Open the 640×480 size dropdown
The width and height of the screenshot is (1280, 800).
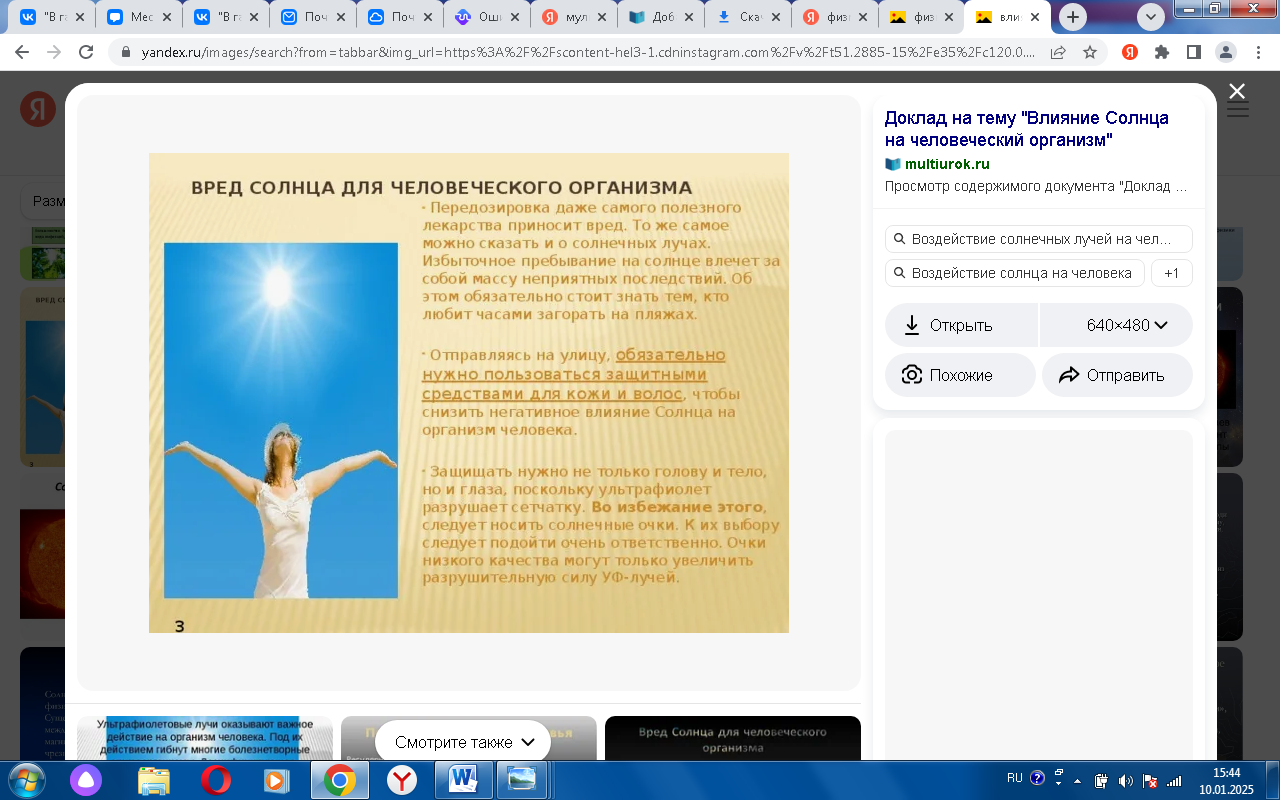[1117, 325]
